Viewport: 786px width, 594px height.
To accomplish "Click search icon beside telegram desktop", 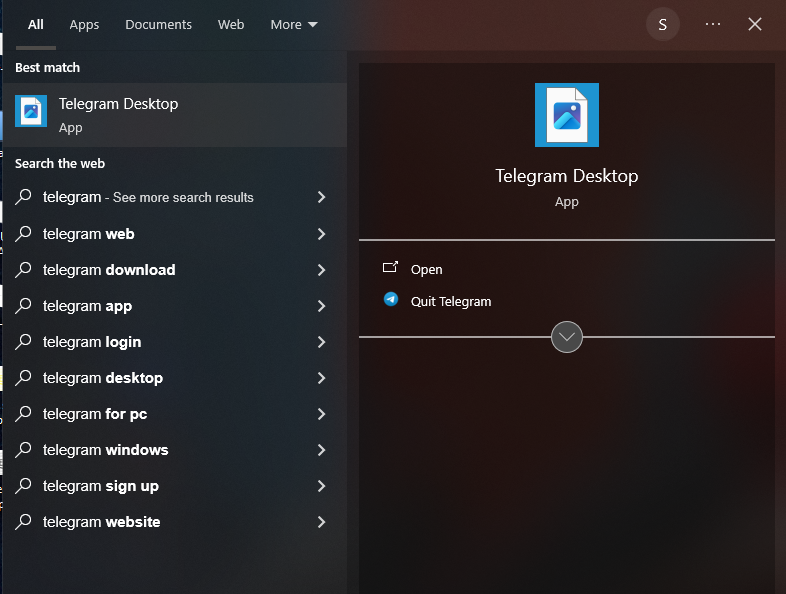I will 23,377.
